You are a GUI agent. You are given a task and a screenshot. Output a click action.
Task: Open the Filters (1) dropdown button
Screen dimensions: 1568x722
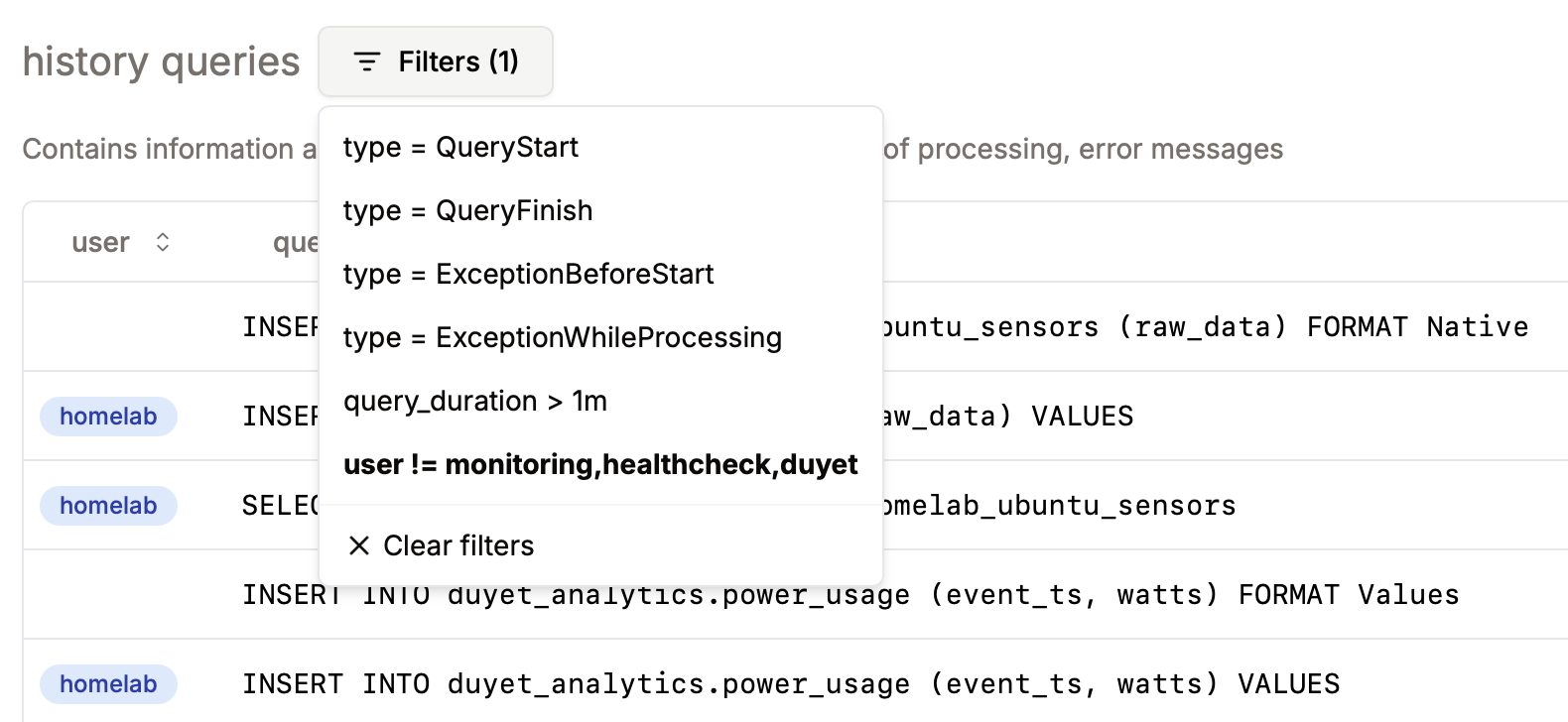tap(435, 62)
